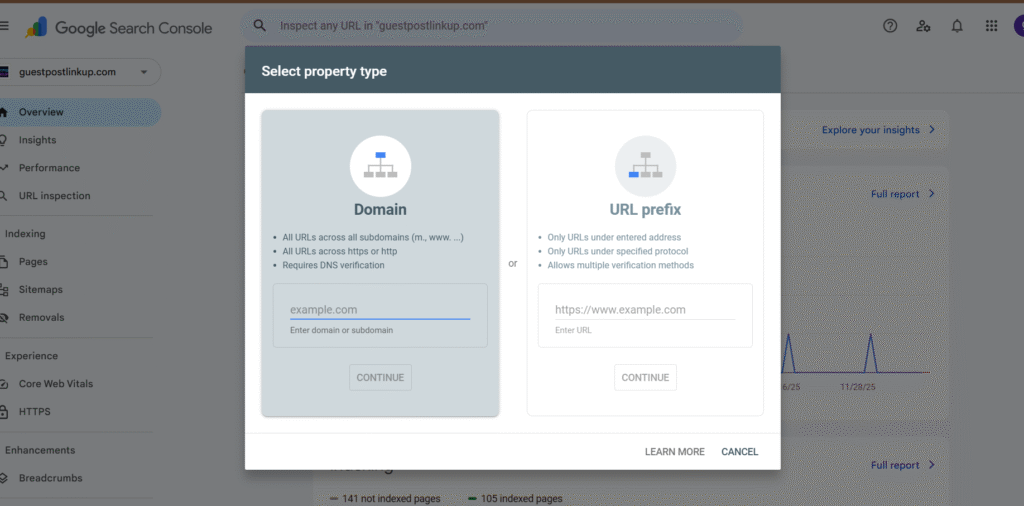Focus the https://www.example.com URL input field

point(644,310)
